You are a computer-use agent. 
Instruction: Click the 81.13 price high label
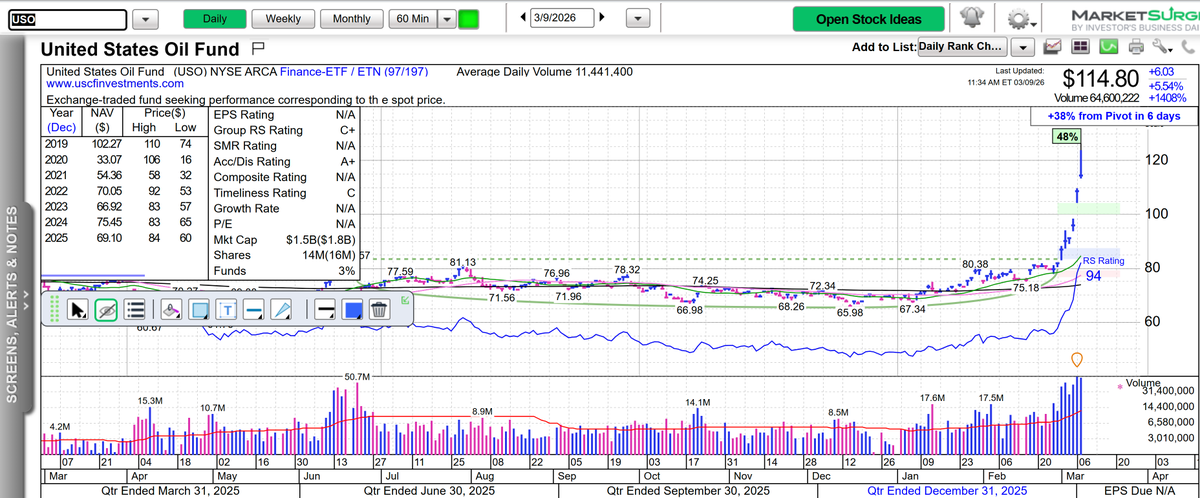coord(462,262)
